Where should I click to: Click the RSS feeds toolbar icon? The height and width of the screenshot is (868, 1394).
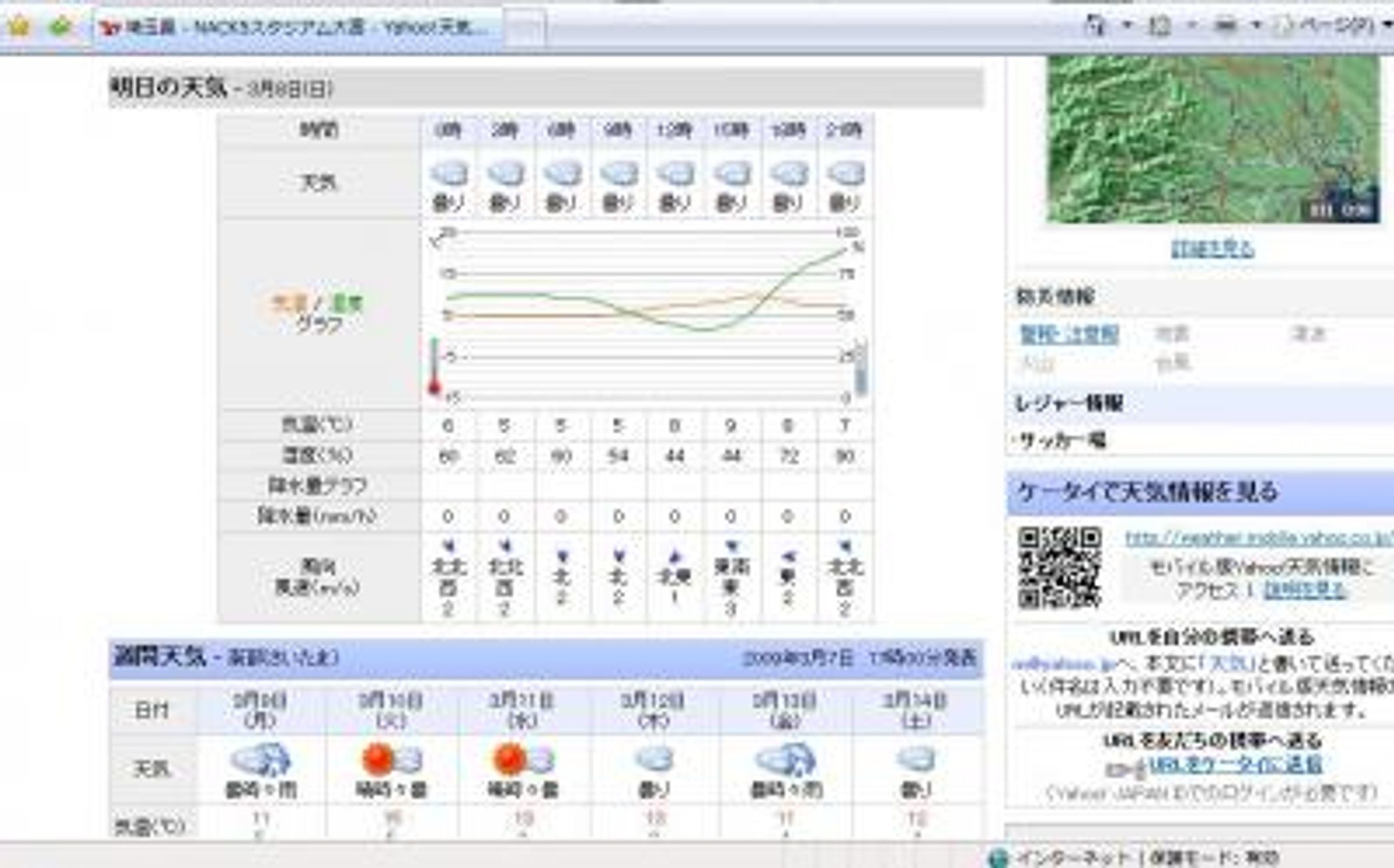click(1161, 26)
